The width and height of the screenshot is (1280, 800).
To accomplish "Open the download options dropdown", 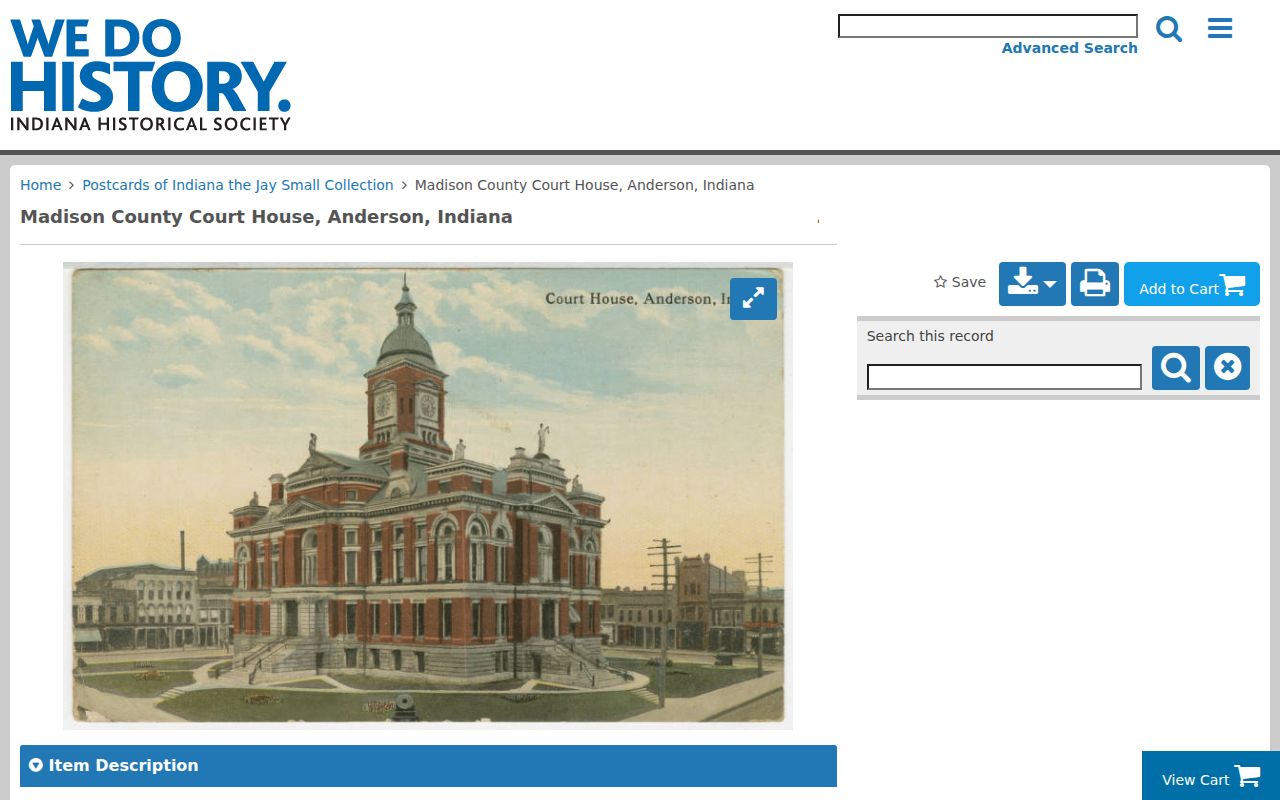I will click(1032, 284).
